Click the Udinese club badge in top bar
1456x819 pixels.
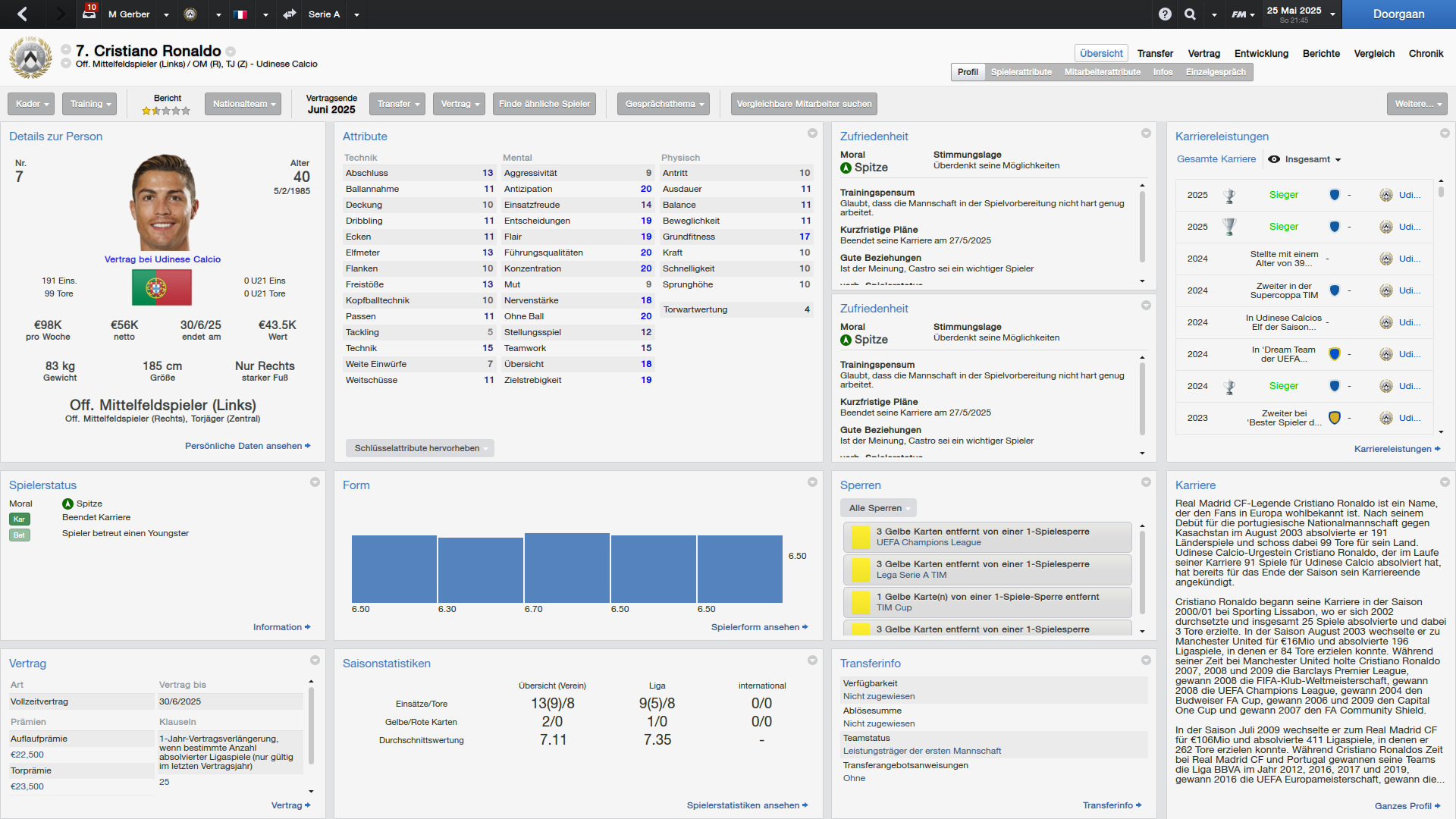click(x=190, y=14)
